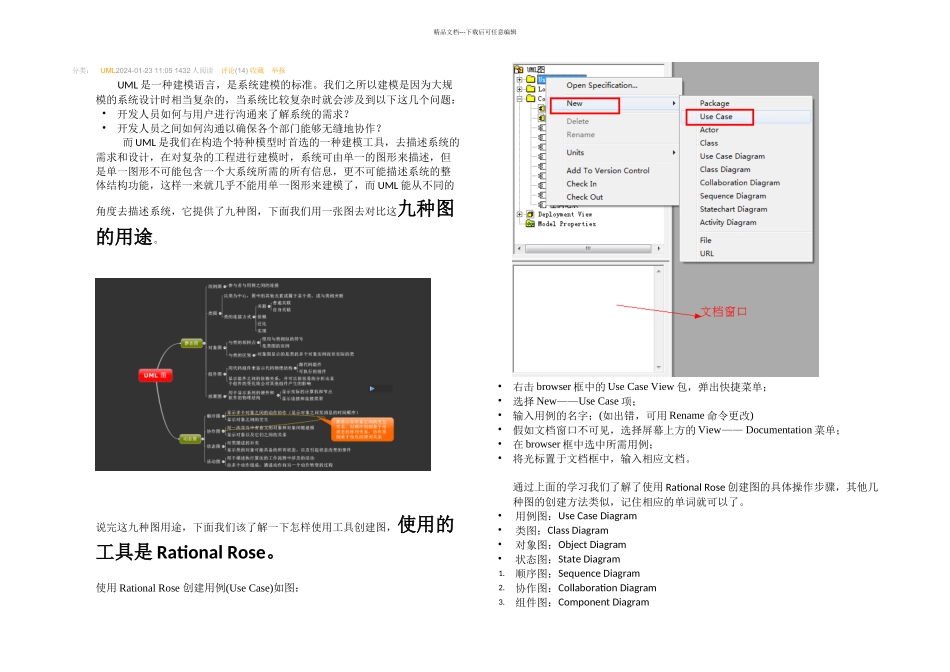Click the heading '工具是 Rational Rose'

coord(181,553)
